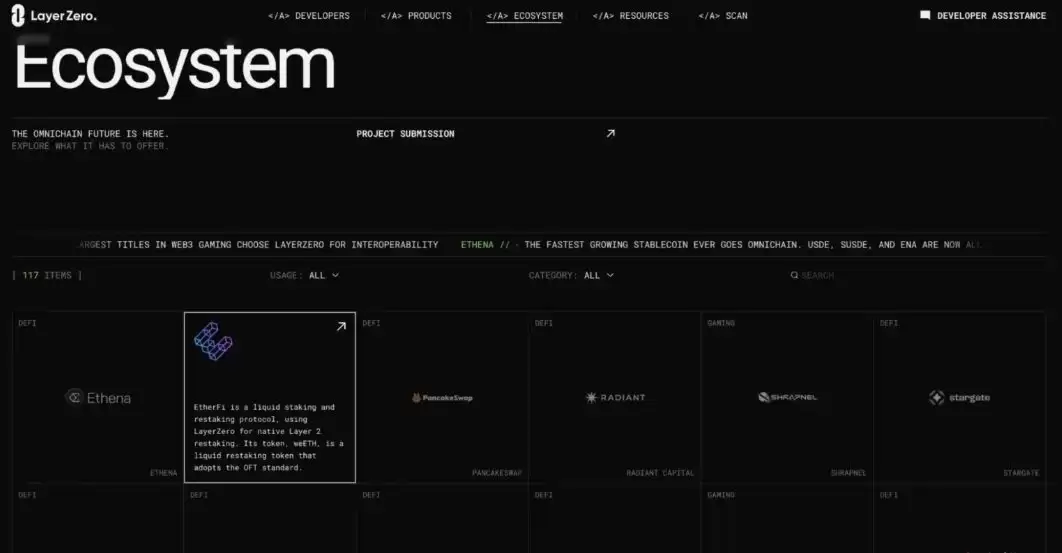Expand the Category filter dropdown
Screen dimensions: 1062x553
click(598, 275)
